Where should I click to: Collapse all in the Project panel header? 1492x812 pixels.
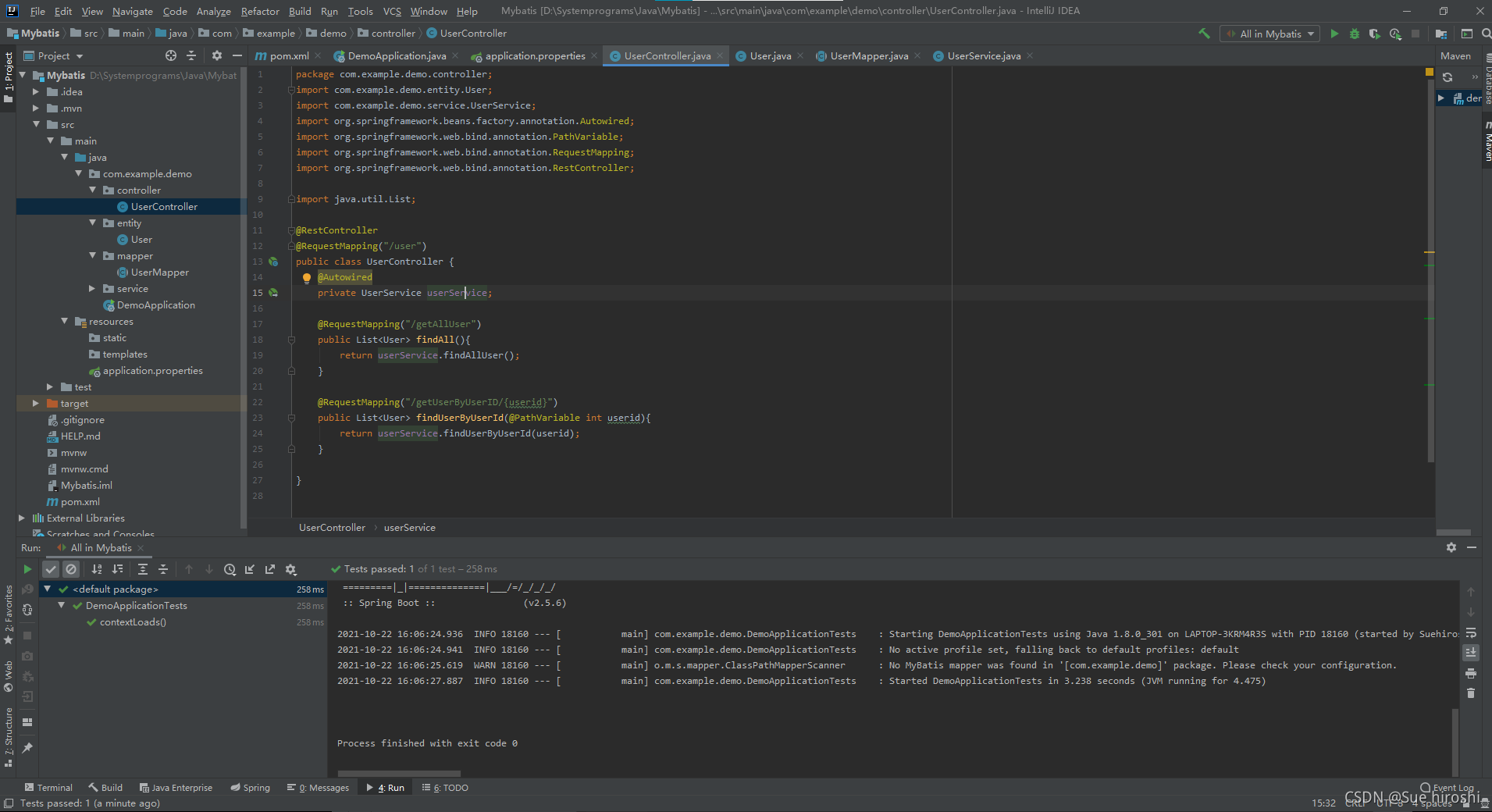click(x=191, y=55)
